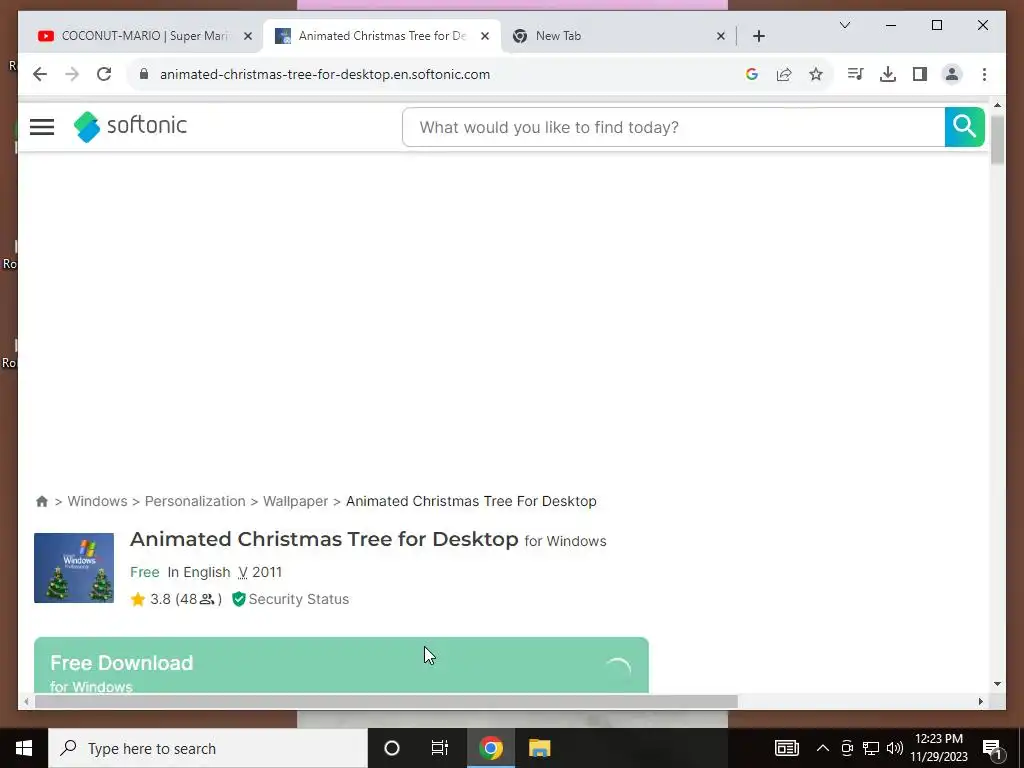Click the Free Download for Windows button
Image resolution: width=1024 pixels, height=768 pixels.
point(341,665)
